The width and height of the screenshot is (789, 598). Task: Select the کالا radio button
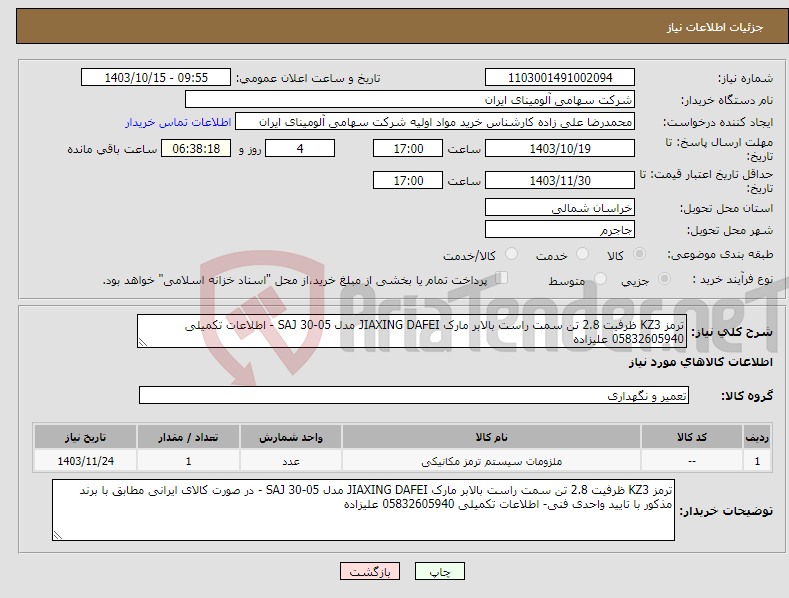point(640,254)
